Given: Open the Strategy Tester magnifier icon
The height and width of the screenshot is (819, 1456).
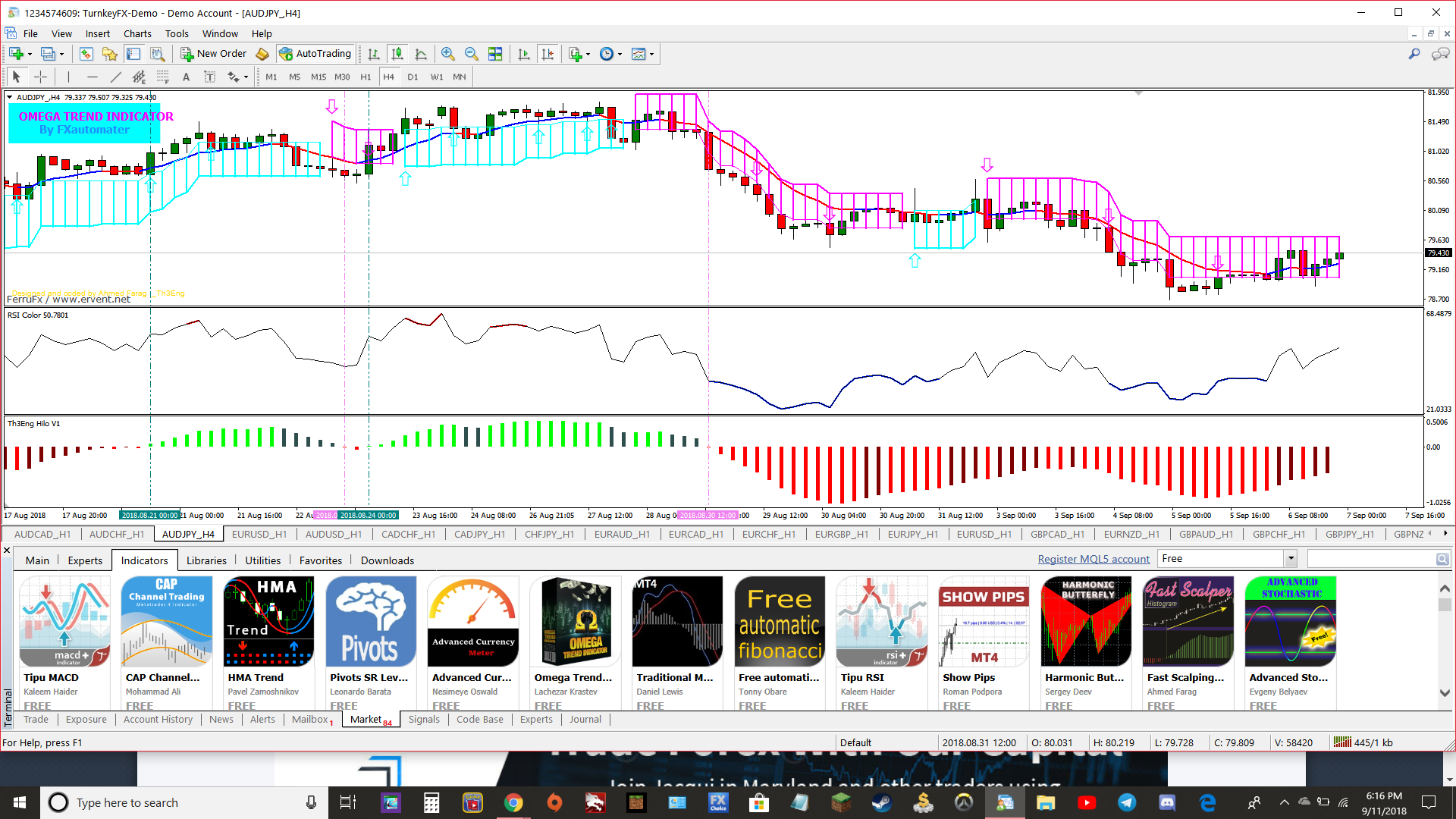Looking at the screenshot, I should coord(157,54).
